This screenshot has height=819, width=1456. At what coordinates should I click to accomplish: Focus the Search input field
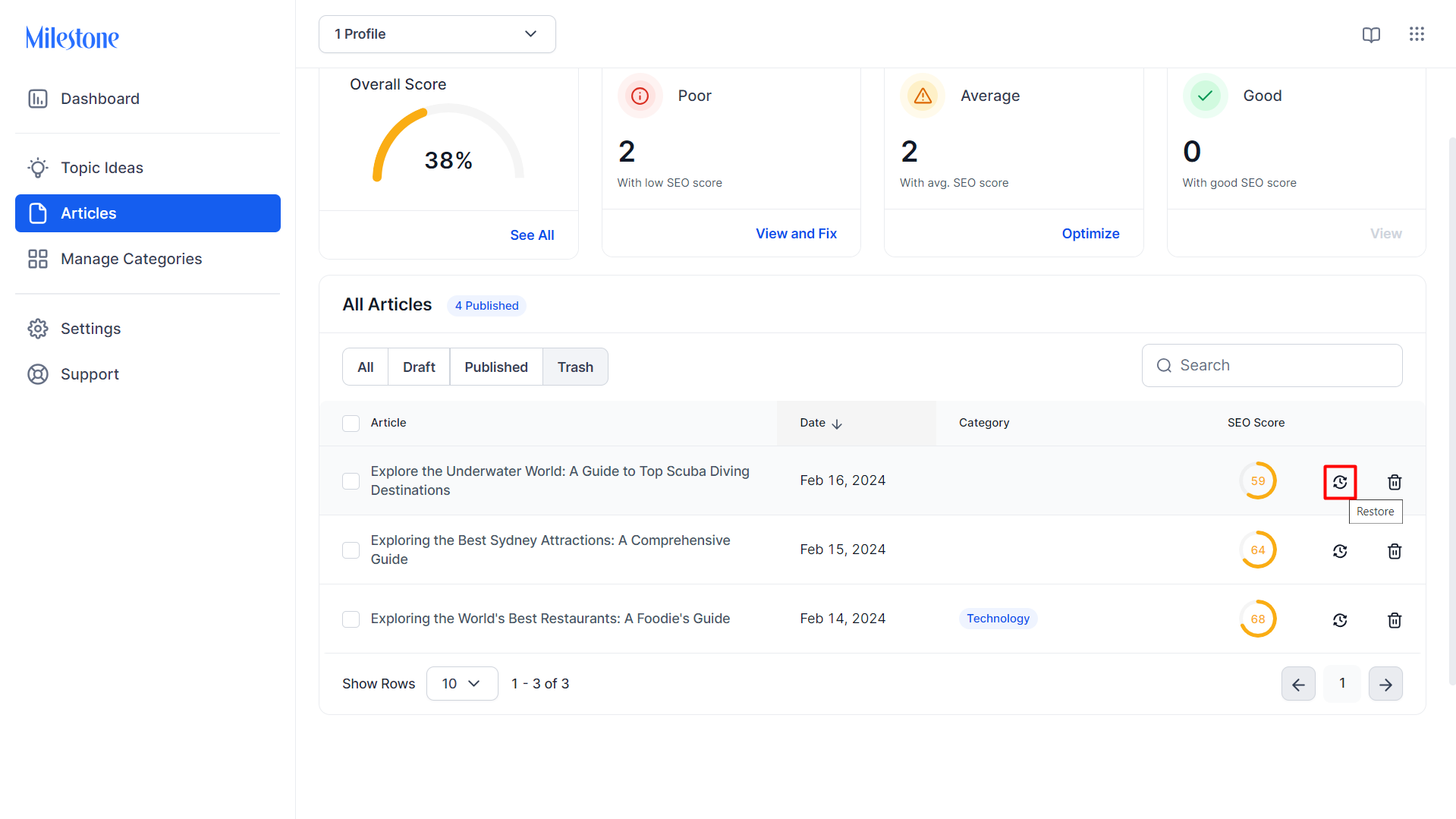click(1272, 366)
